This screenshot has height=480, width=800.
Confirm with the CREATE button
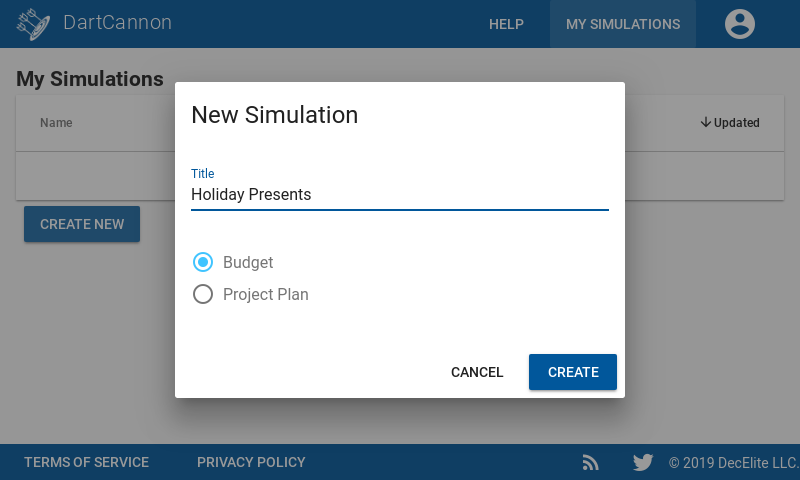573,372
